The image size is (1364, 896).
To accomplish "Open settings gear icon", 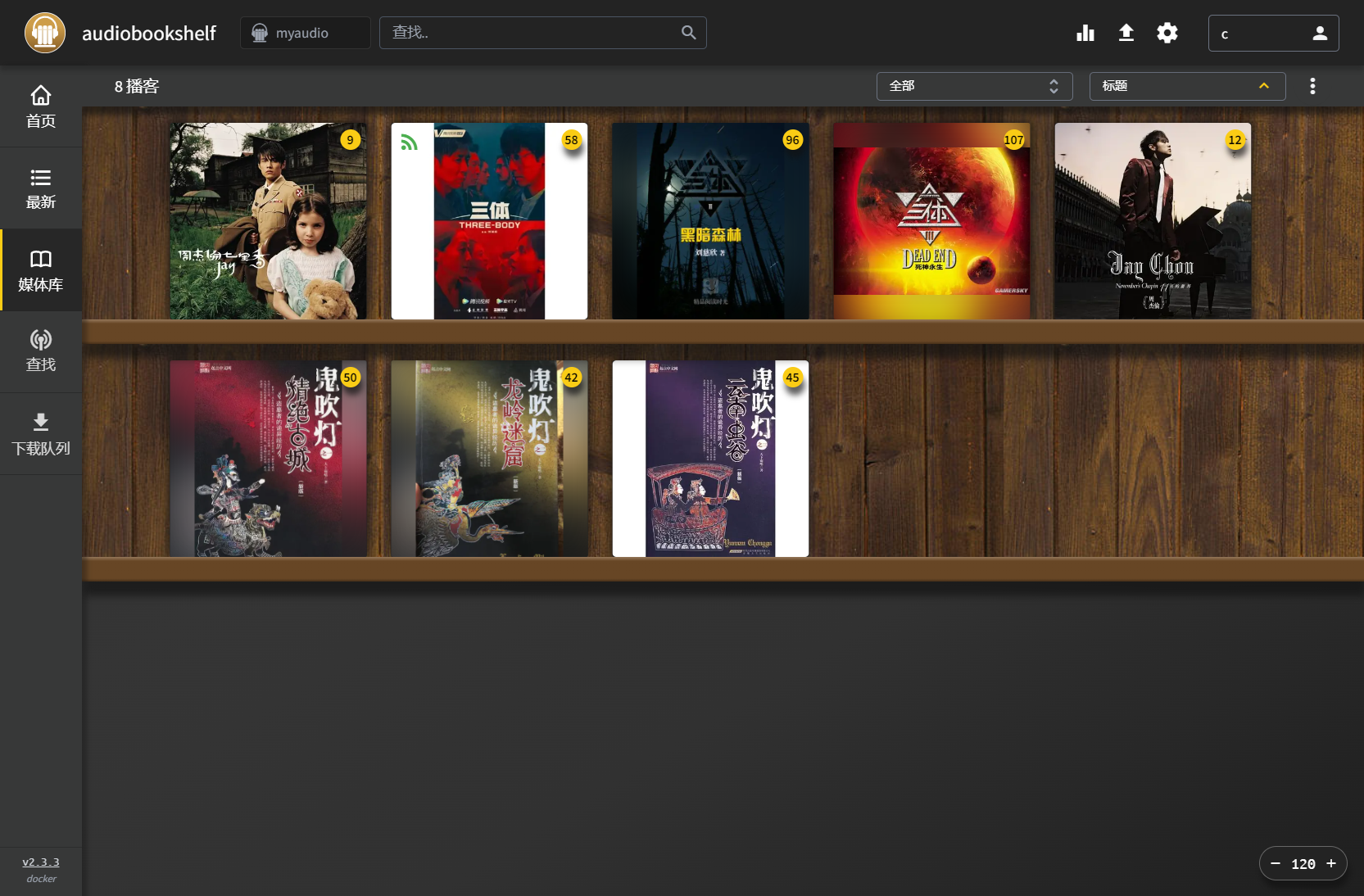I will point(1167,33).
